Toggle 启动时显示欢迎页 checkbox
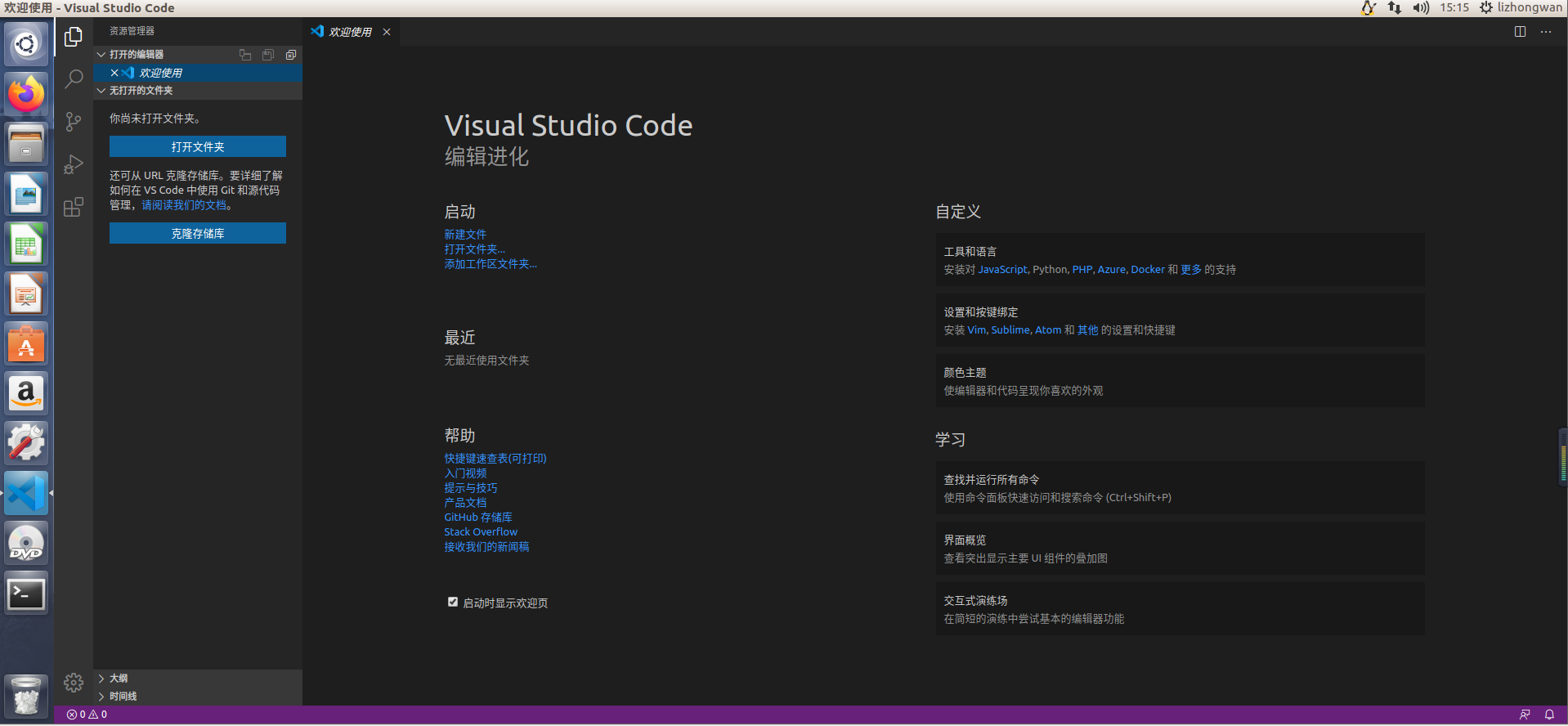The width and height of the screenshot is (1568, 726). 452,602
